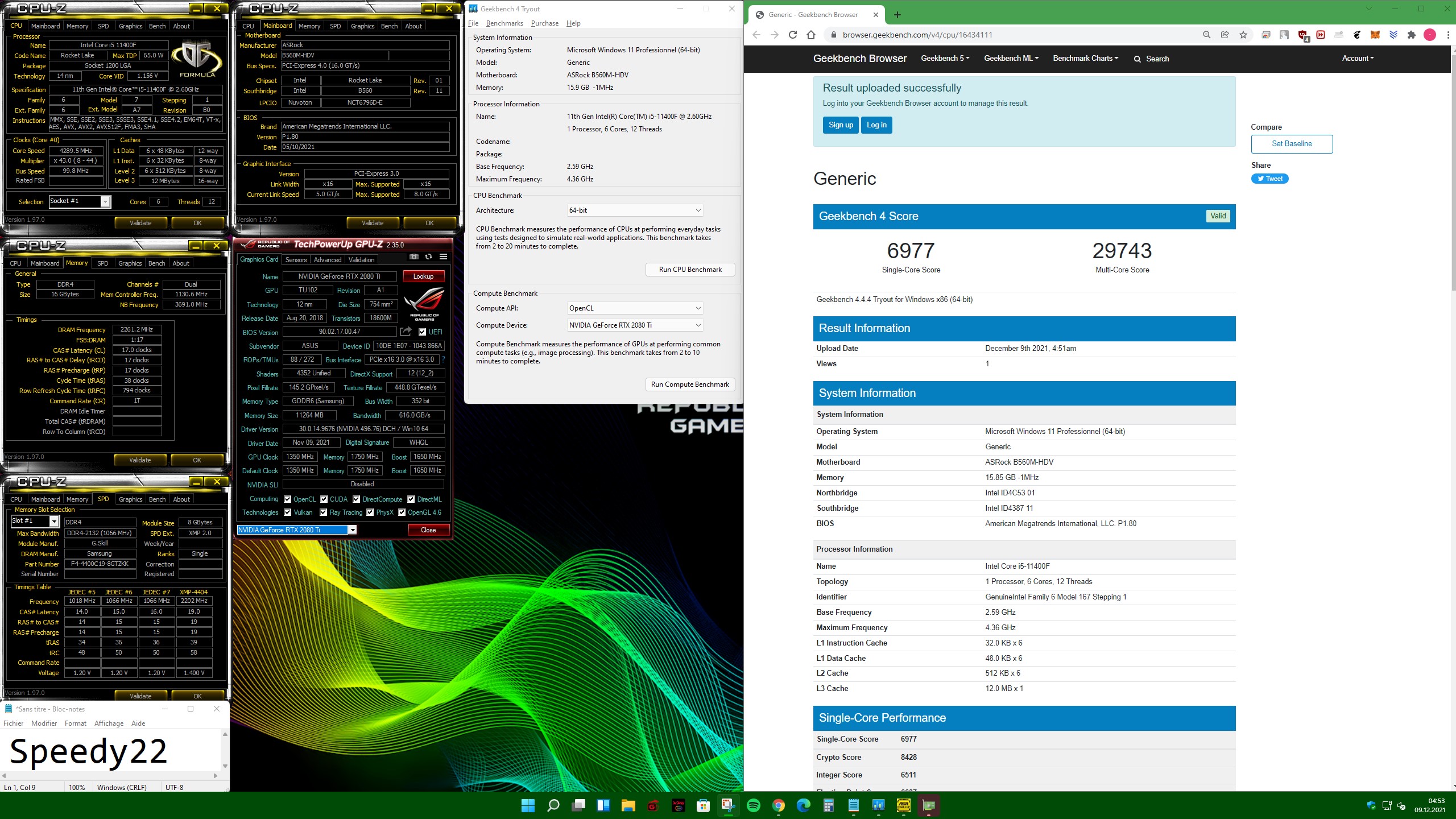Launch Spotify from the taskbar
Image resolution: width=1456 pixels, height=819 pixels.
754,805
